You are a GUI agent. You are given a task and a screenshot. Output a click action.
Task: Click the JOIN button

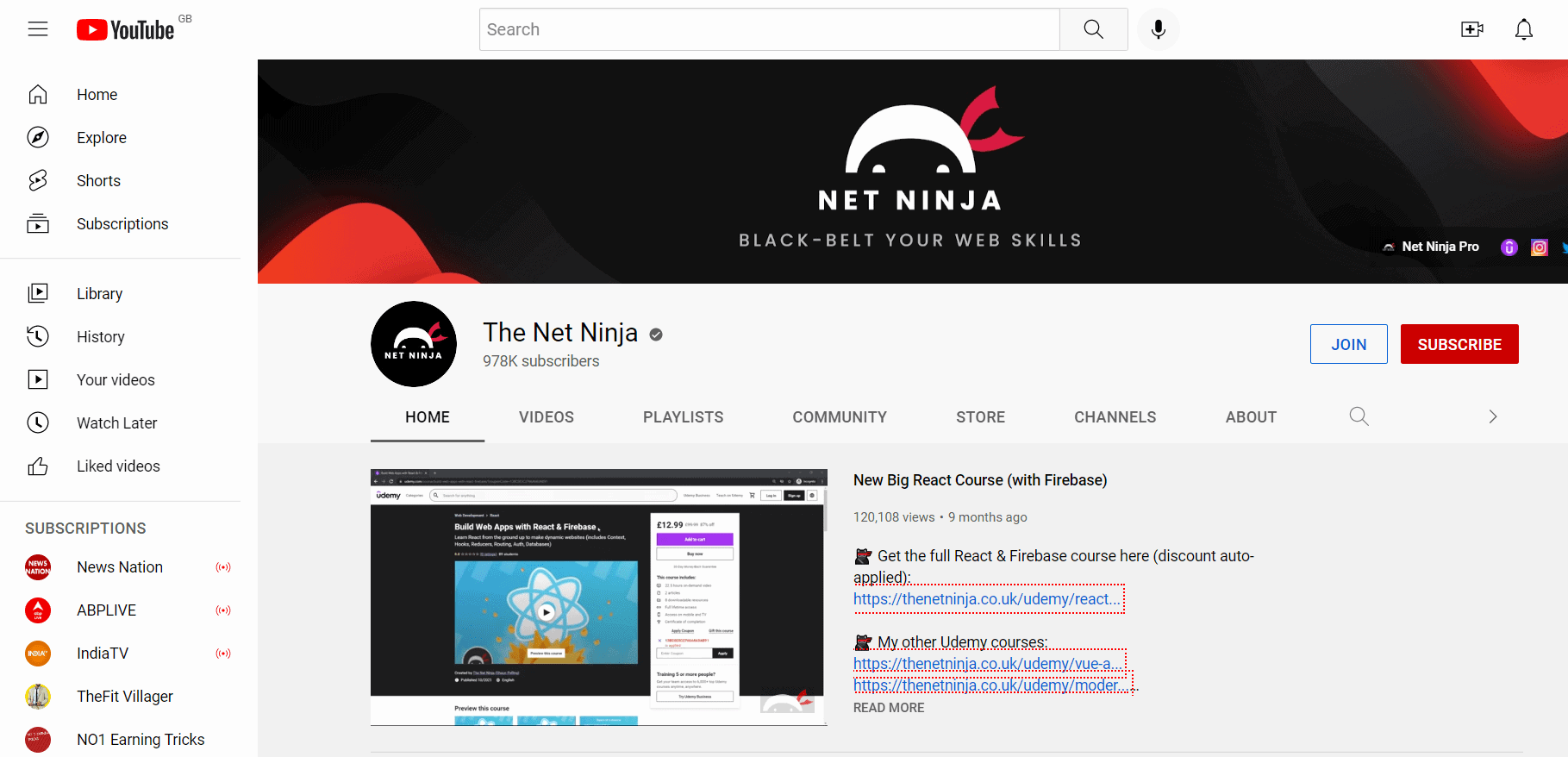pyautogui.click(x=1348, y=344)
